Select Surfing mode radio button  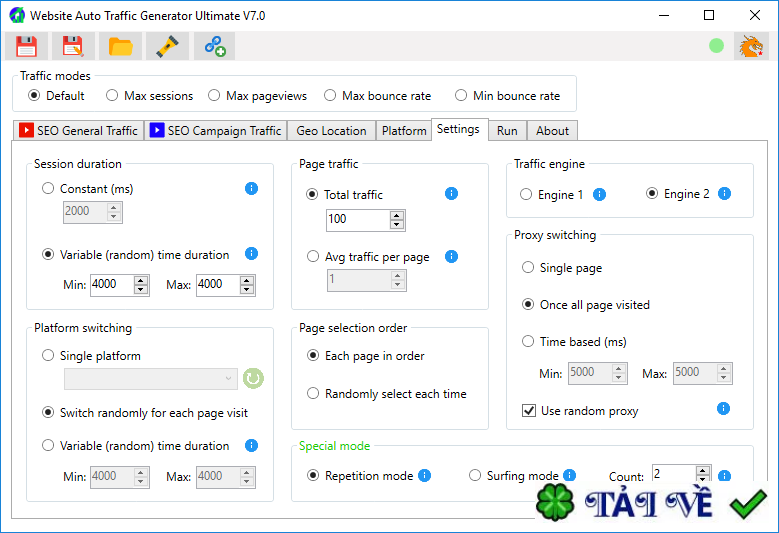tap(514, 475)
